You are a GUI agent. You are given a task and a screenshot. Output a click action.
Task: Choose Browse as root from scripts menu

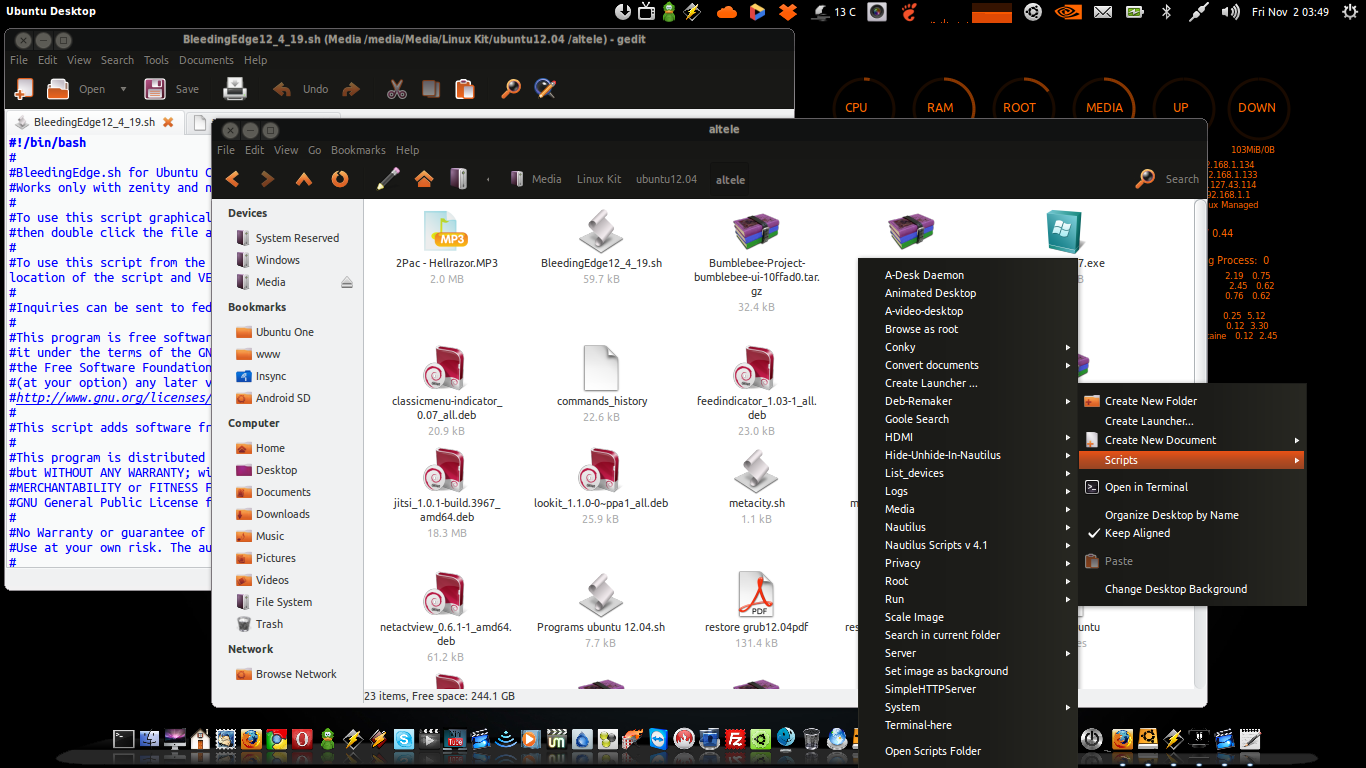pyautogui.click(x=967, y=329)
